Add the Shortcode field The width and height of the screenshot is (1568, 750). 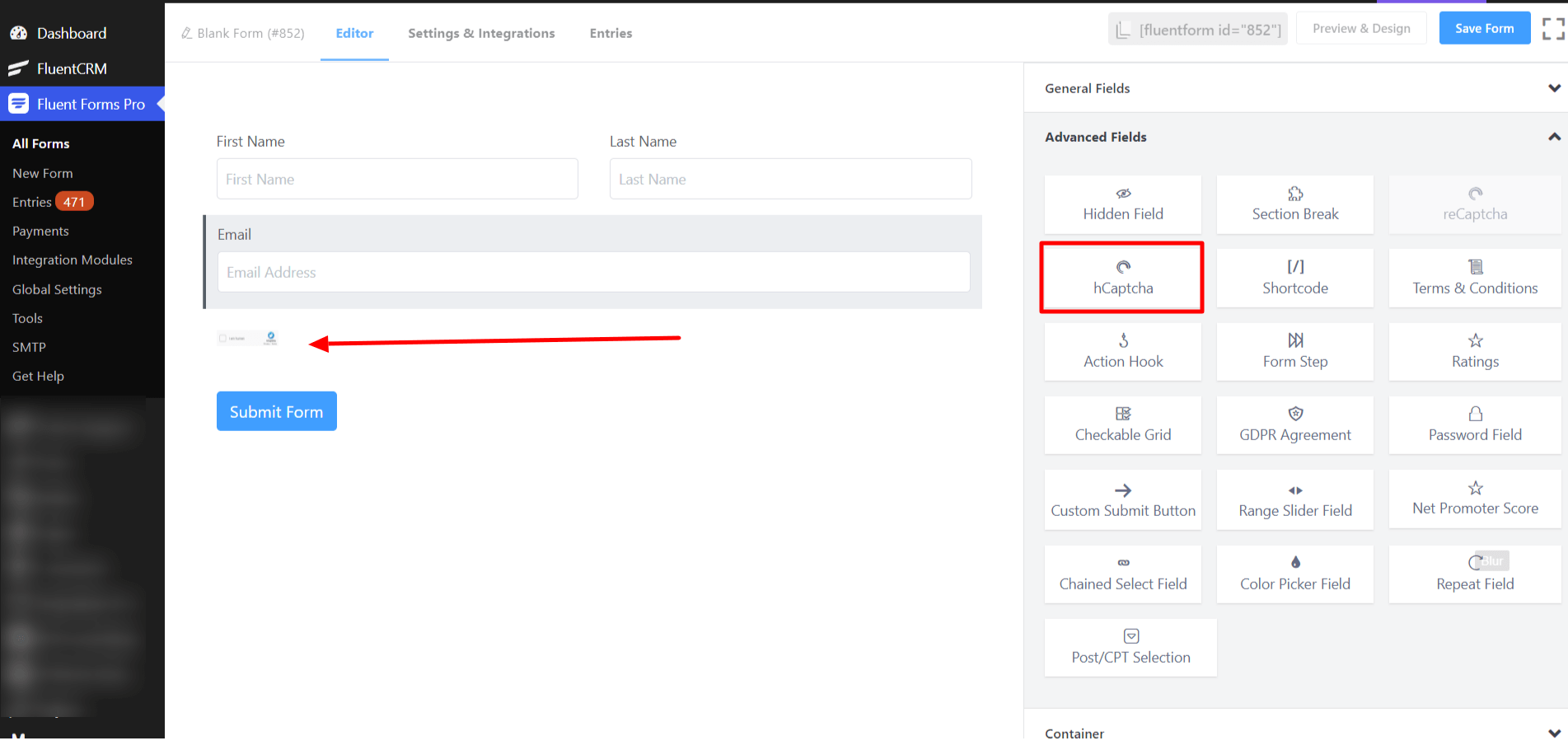pos(1294,278)
